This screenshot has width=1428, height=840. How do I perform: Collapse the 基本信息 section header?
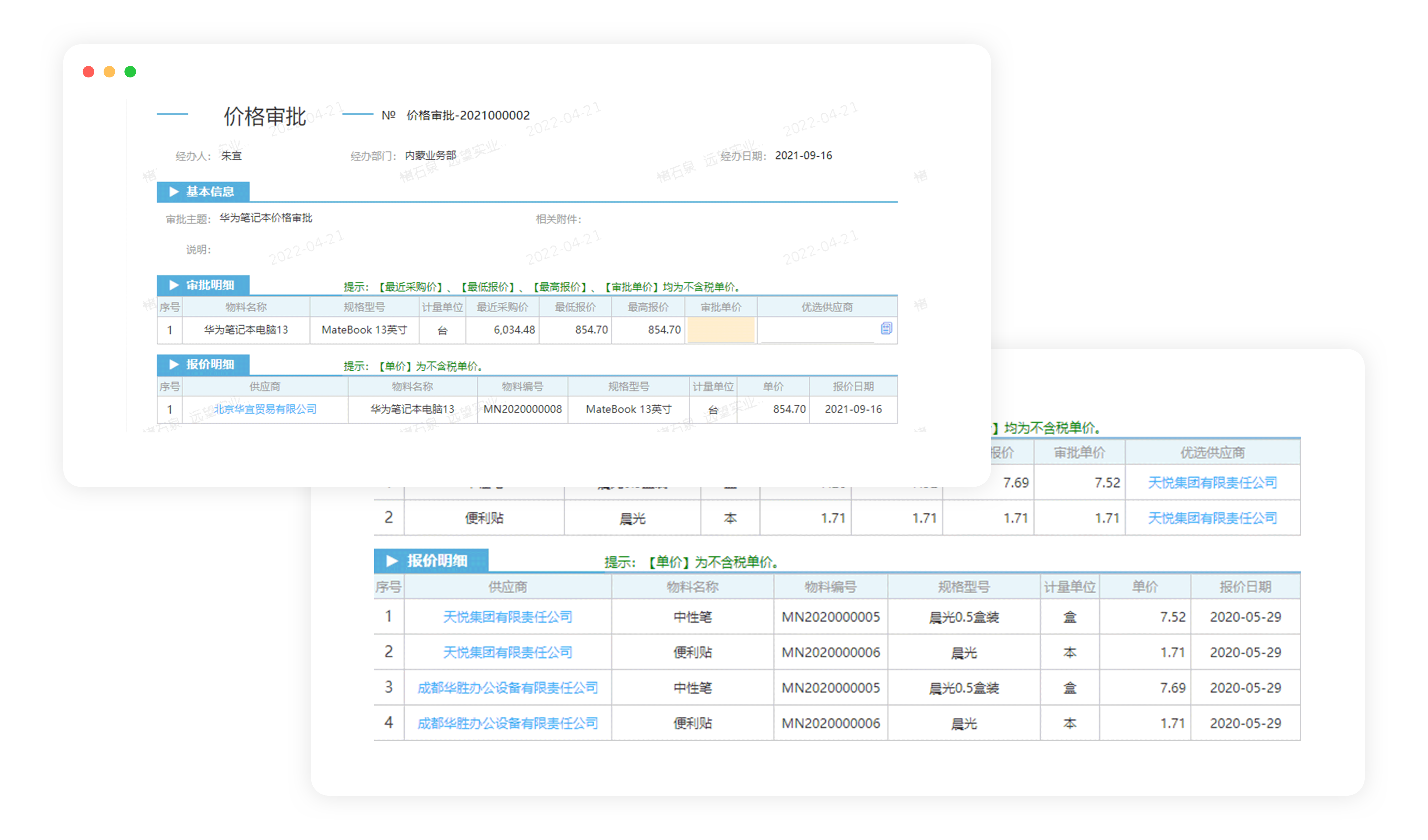203,192
